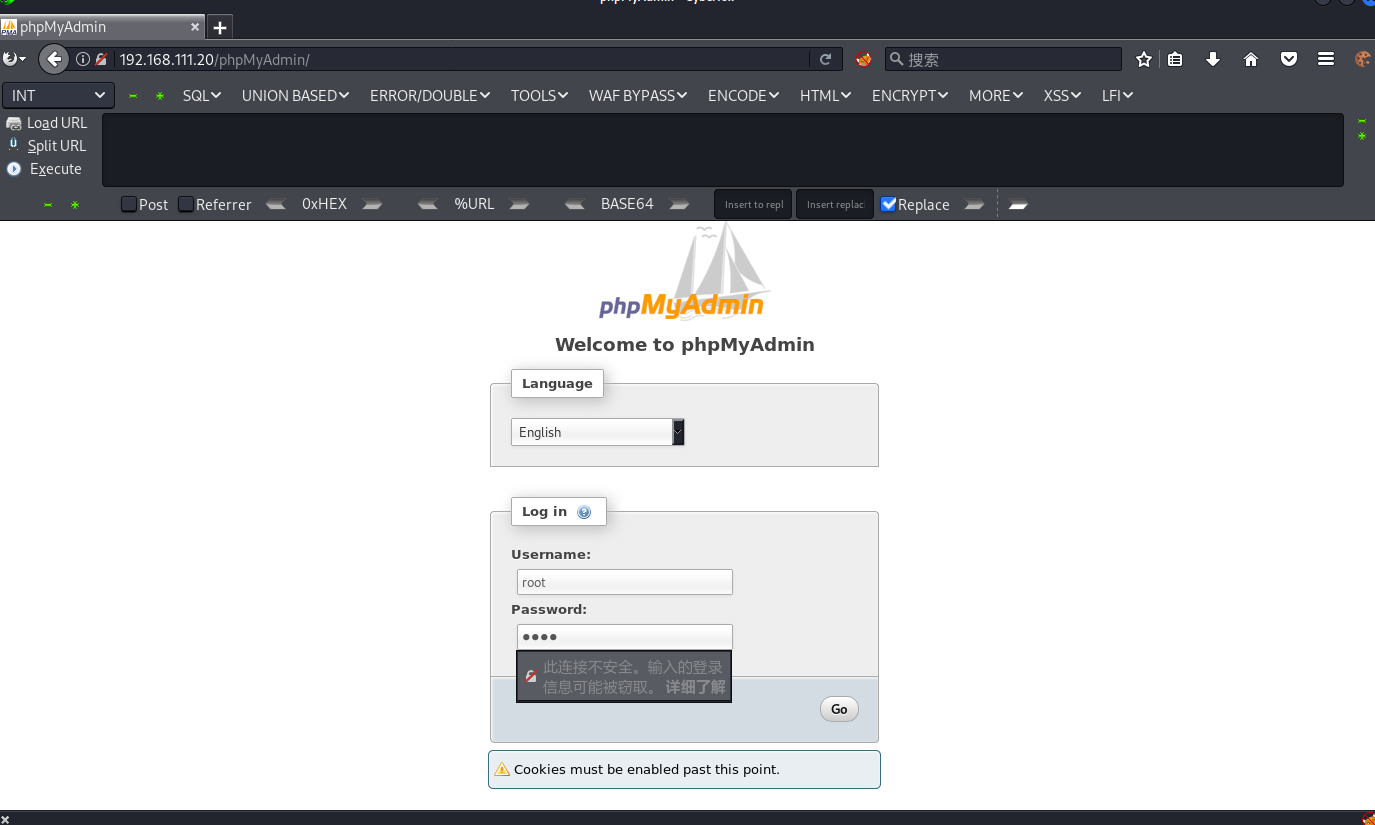Click the 'Insert to repl' field

pos(753,204)
